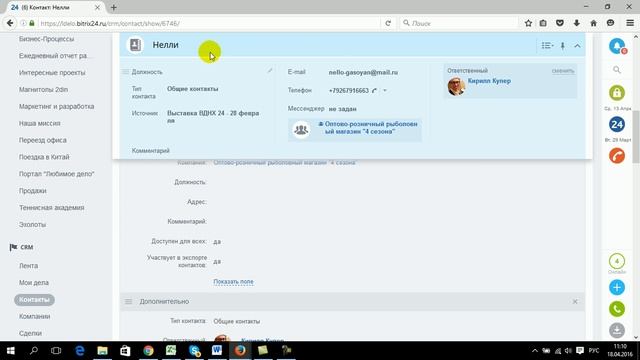
Task: Click the Дополнительно section drag handle
Action: point(128,302)
